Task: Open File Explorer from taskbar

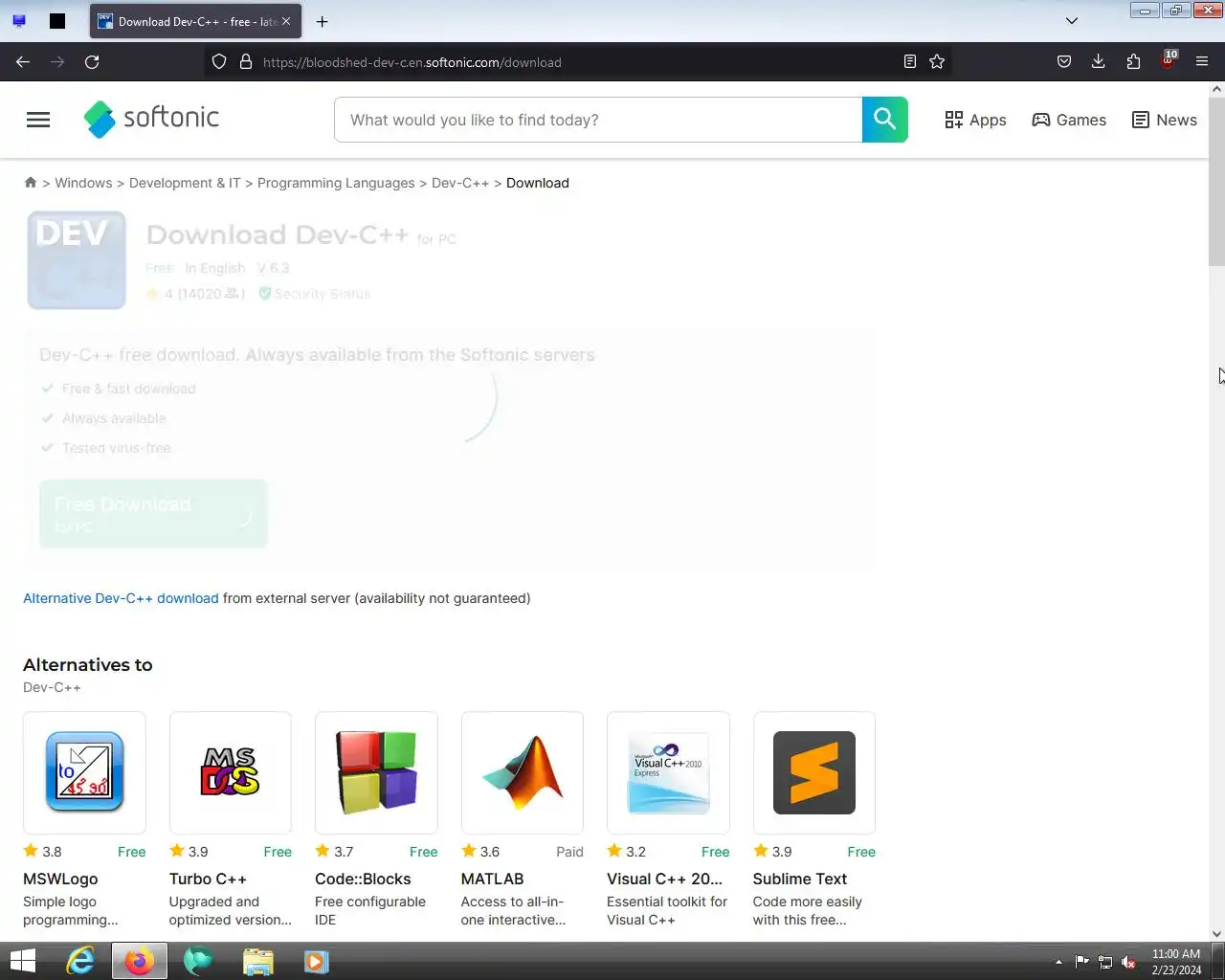Action: click(x=257, y=961)
